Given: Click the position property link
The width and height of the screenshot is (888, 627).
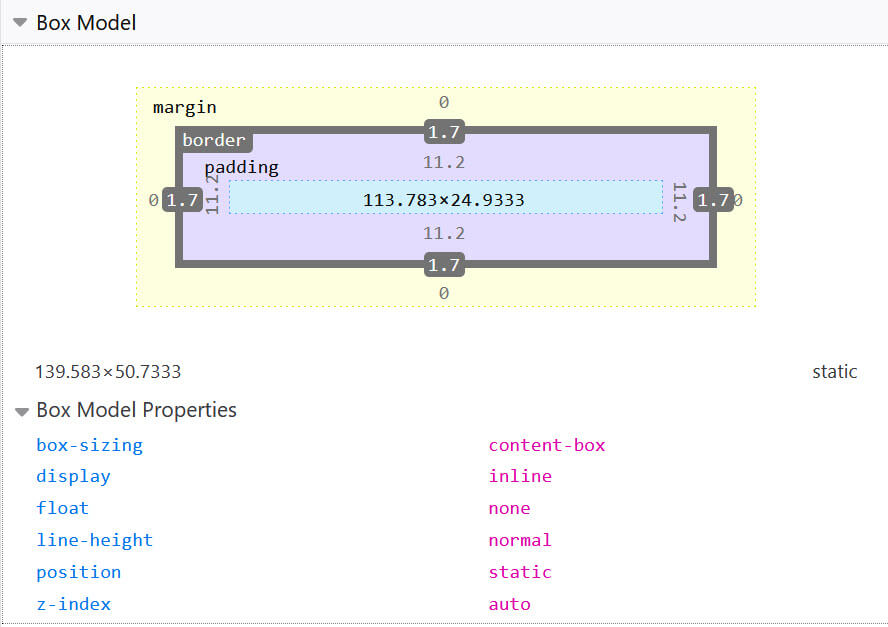Looking at the screenshot, I should (78, 572).
